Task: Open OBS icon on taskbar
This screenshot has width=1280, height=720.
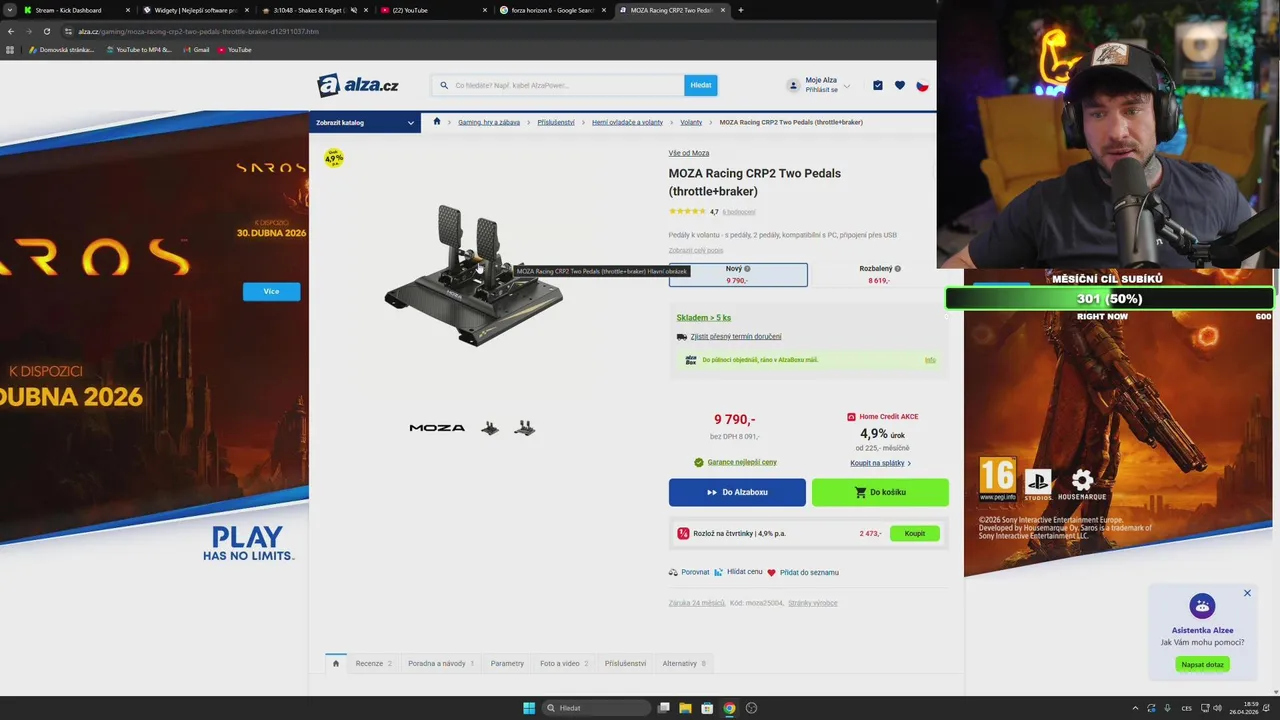Action: coord(751,708)
